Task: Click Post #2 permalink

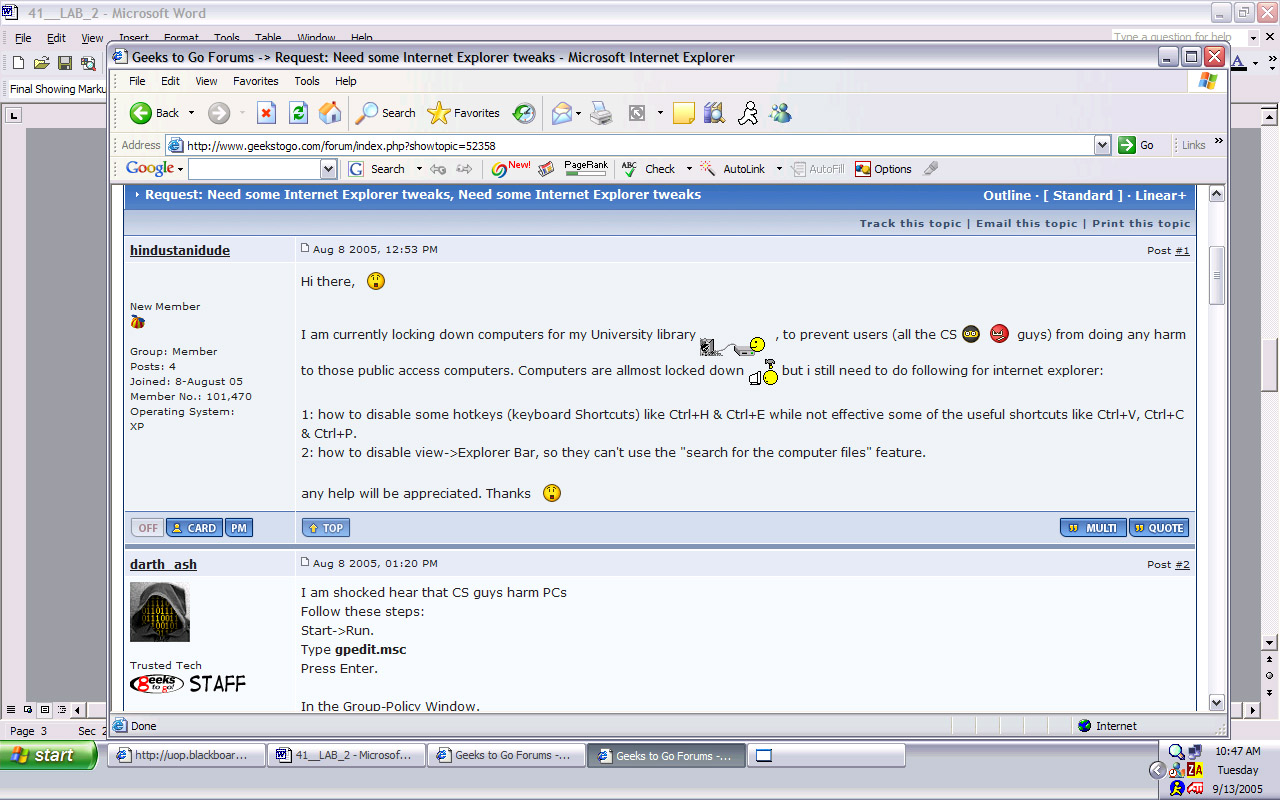Action: (x=1182, y=565)
